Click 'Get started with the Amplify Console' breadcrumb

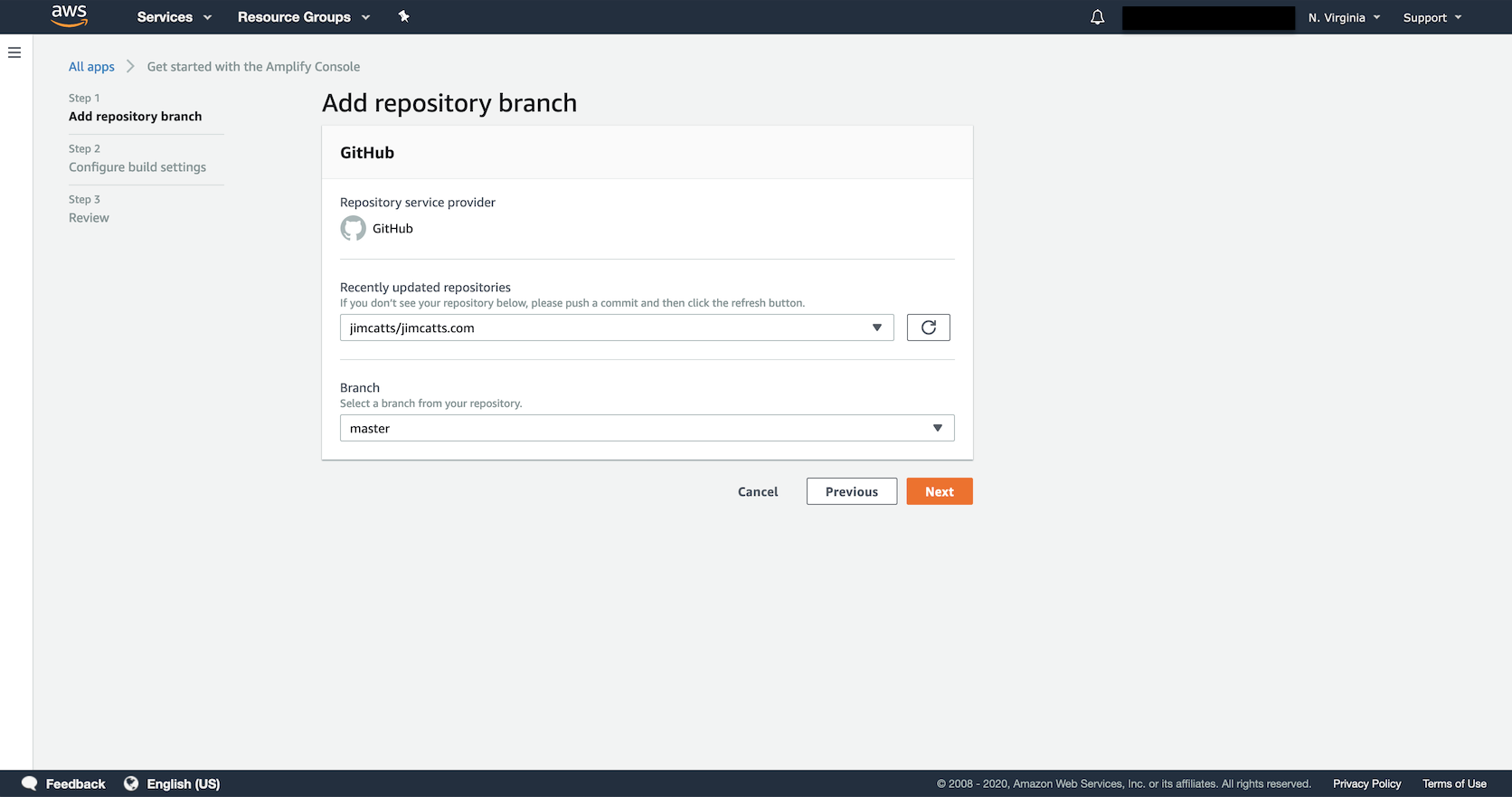253,66
